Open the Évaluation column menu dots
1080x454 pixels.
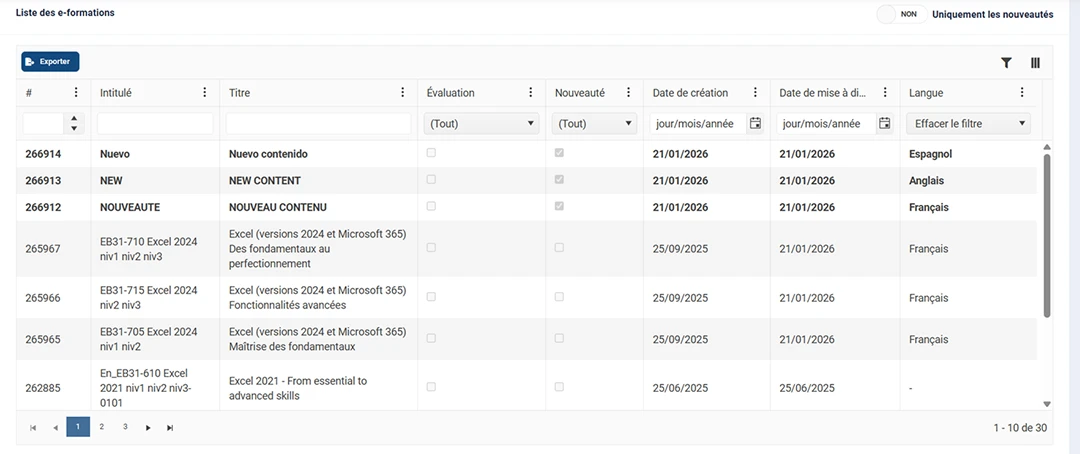click(530, 92)
